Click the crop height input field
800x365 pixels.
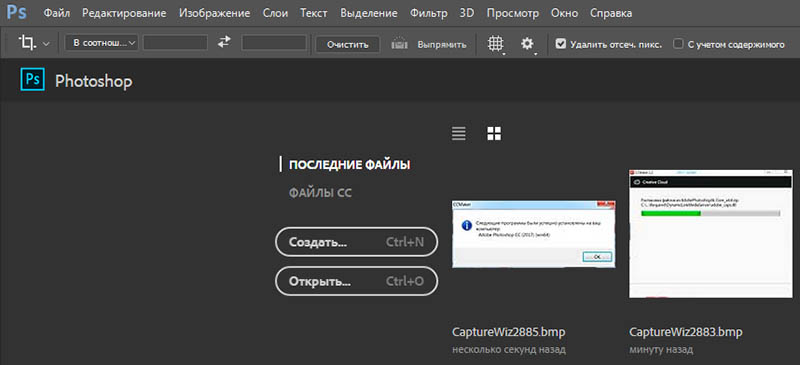[x=274, y=43]
